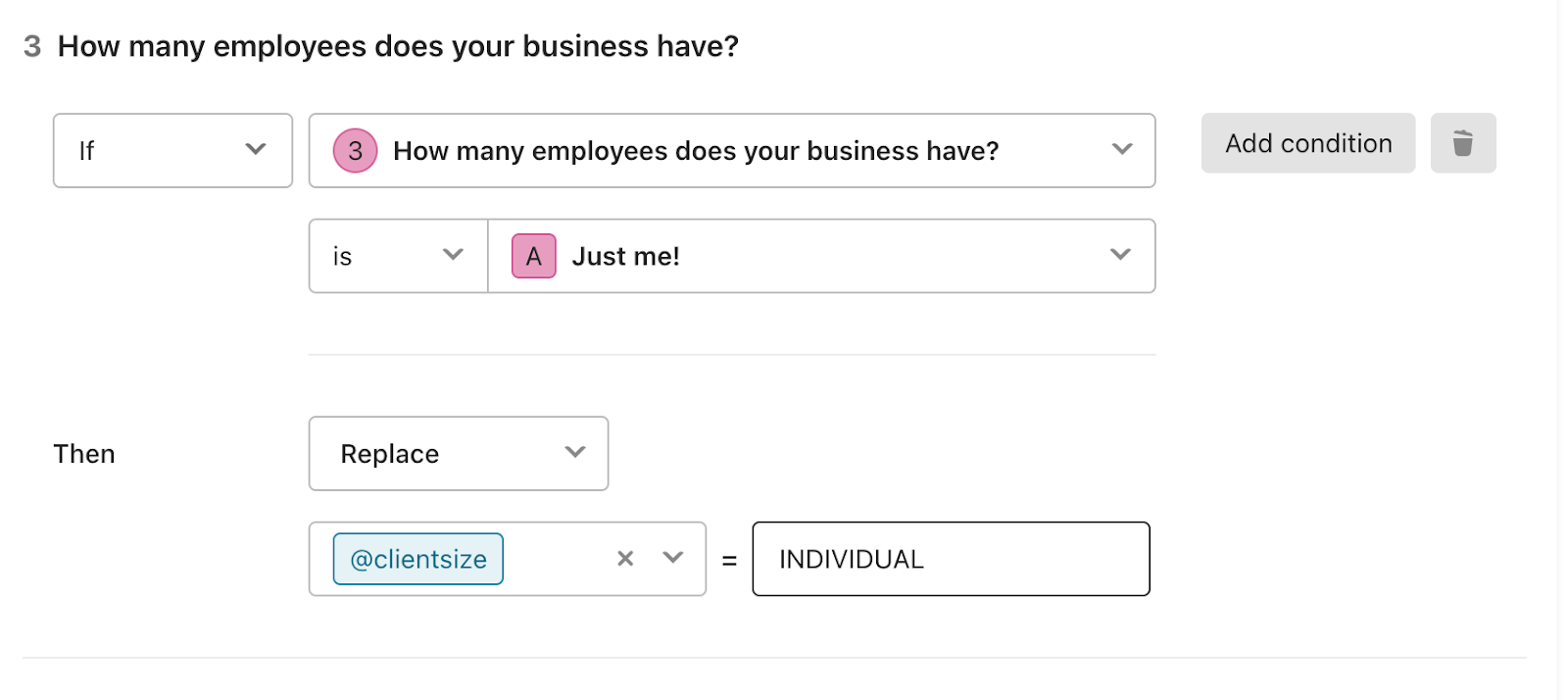Open the 'is' operator dropdown

pos(398,256)
